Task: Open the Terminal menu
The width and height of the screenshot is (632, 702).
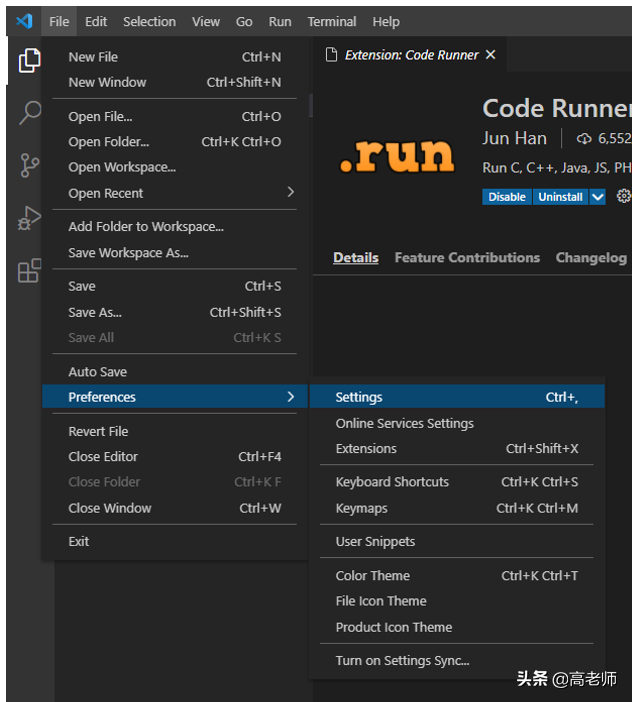Action: pos(332,21)
